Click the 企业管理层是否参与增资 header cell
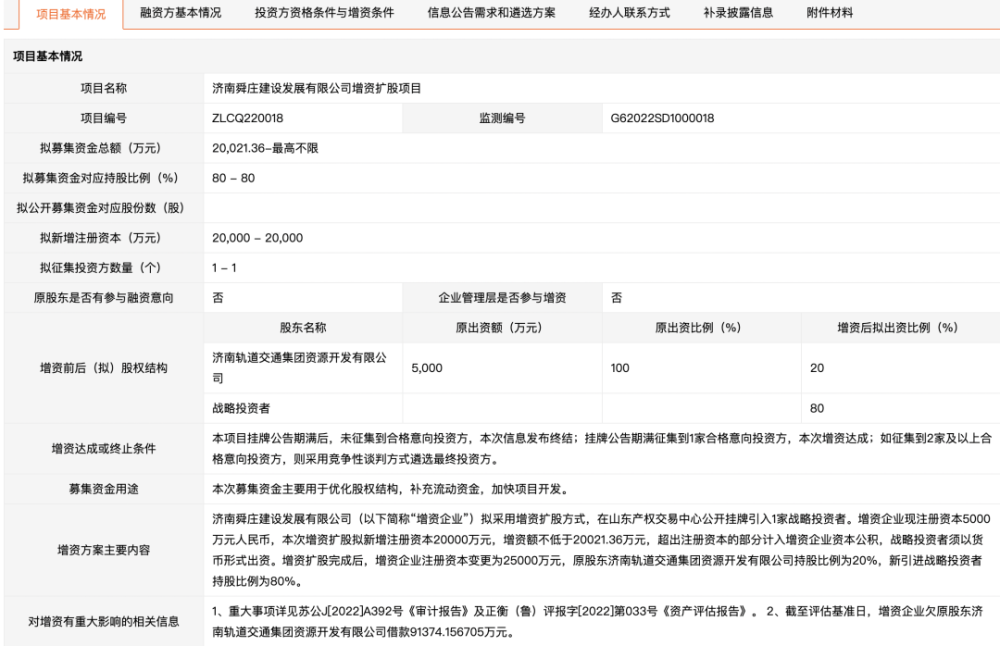 pyautogui.click(x=504, y=298)
